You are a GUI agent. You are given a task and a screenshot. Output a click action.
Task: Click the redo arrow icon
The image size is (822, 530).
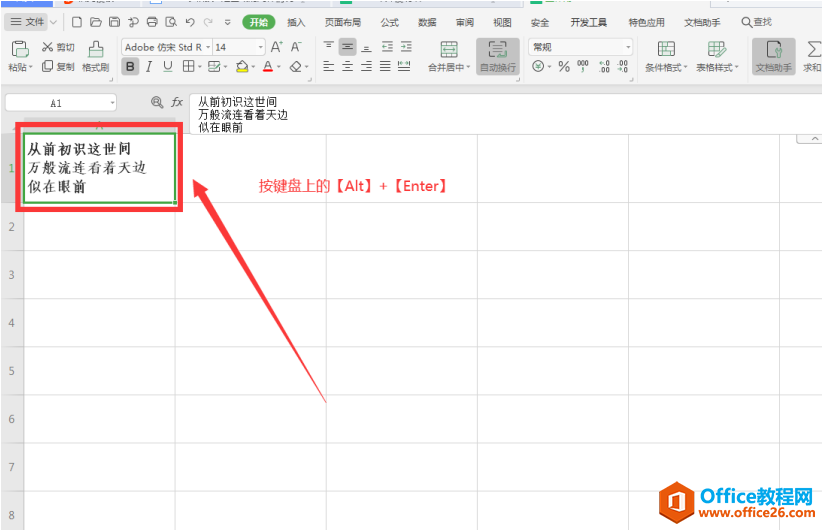click(x=208, y=22)
